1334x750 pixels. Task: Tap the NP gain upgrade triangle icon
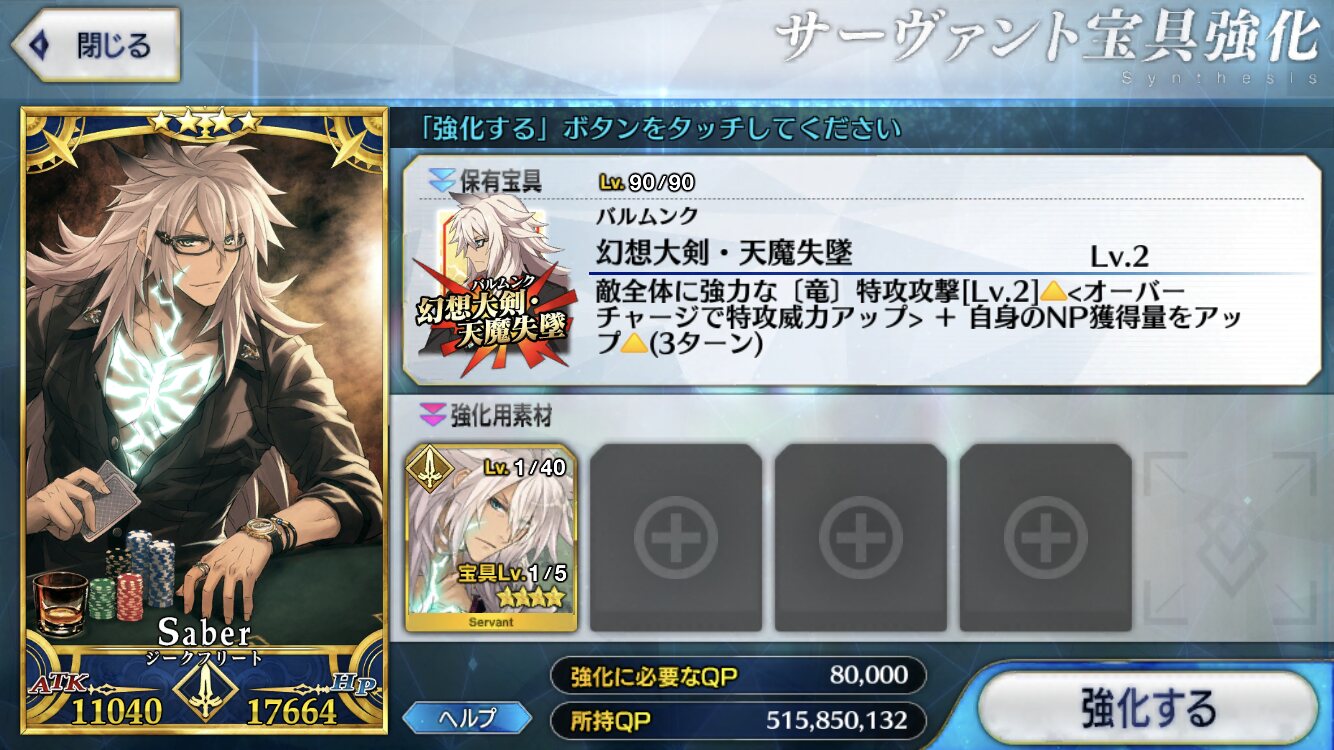(x=632, y=343)
